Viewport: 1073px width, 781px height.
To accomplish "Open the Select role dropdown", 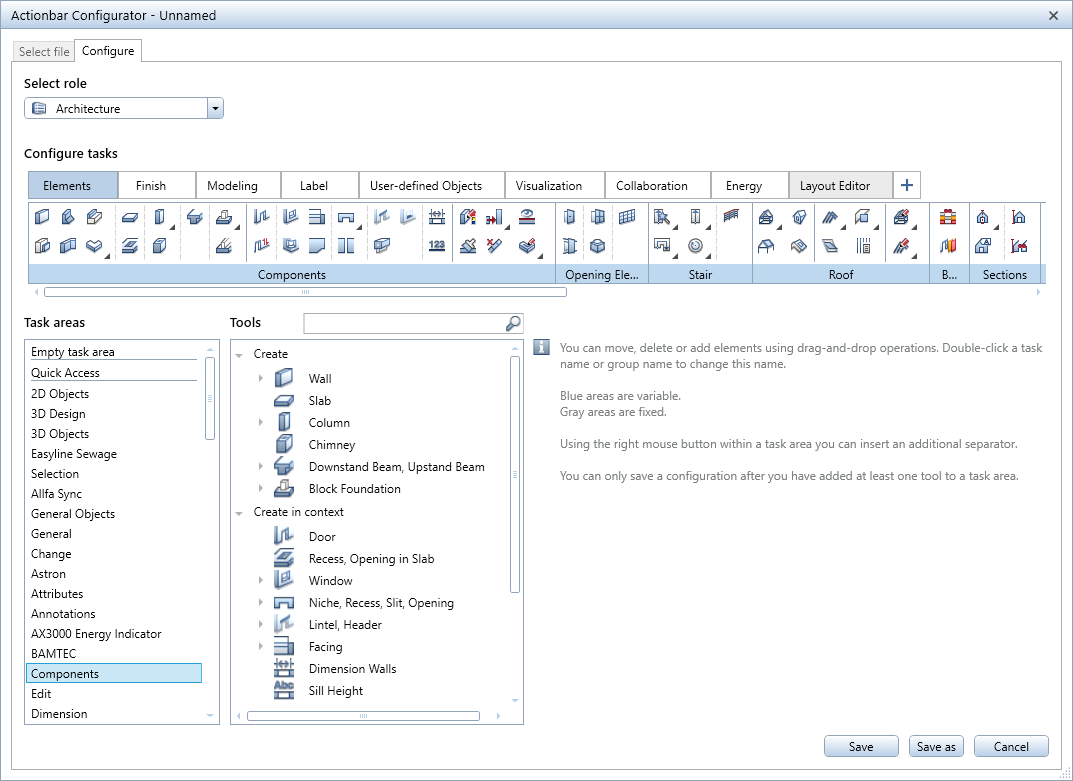I will 215,109.
